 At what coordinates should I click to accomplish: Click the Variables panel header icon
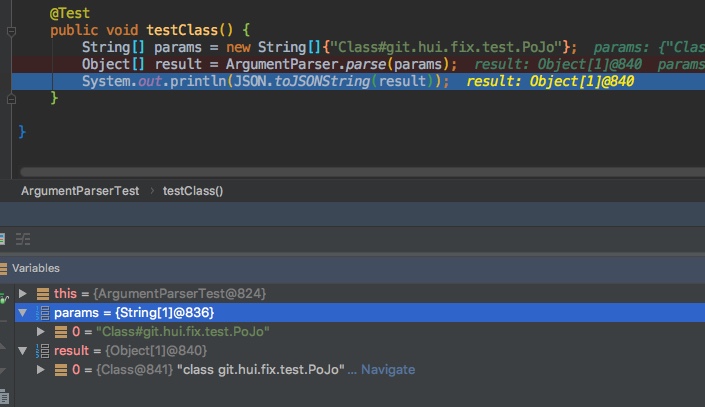click(3, 268)
